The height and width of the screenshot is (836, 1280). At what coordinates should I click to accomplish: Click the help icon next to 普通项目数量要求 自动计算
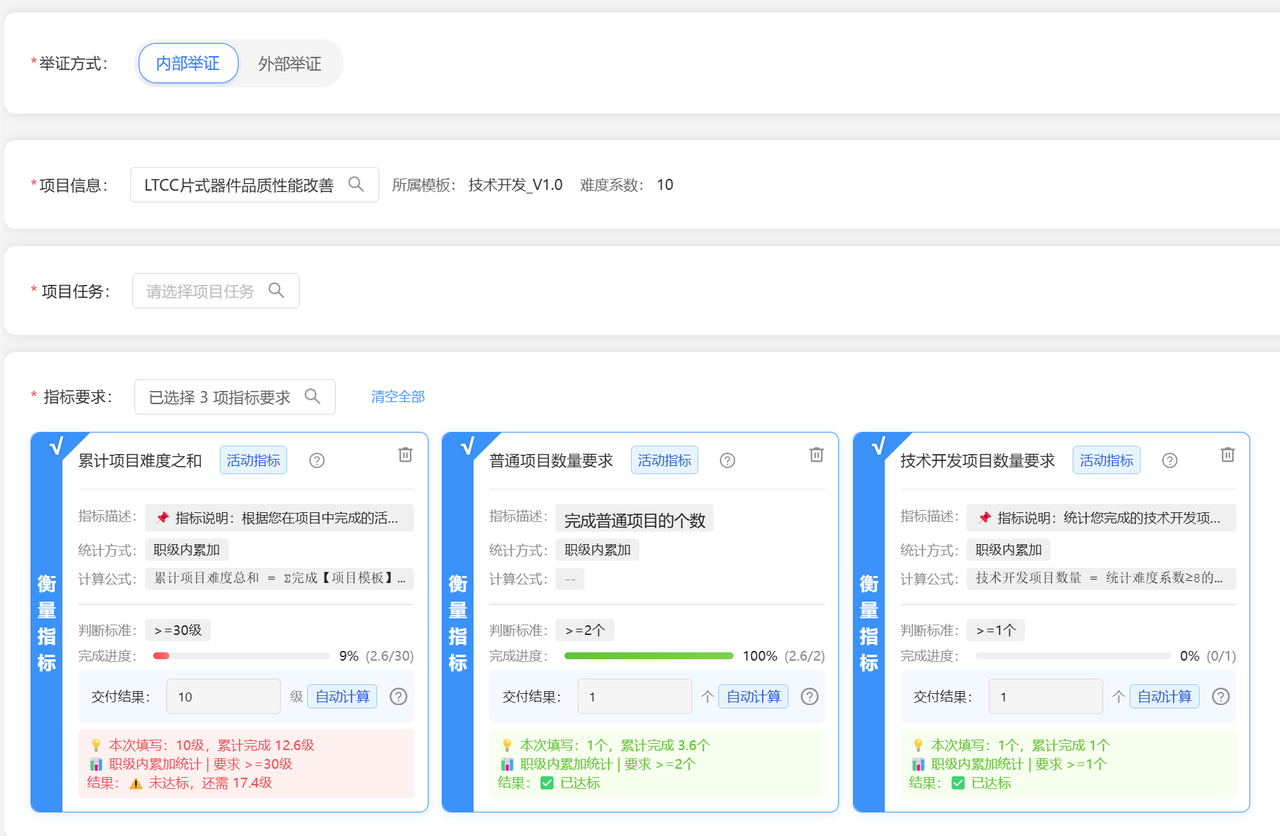click(x=809, y=696)
